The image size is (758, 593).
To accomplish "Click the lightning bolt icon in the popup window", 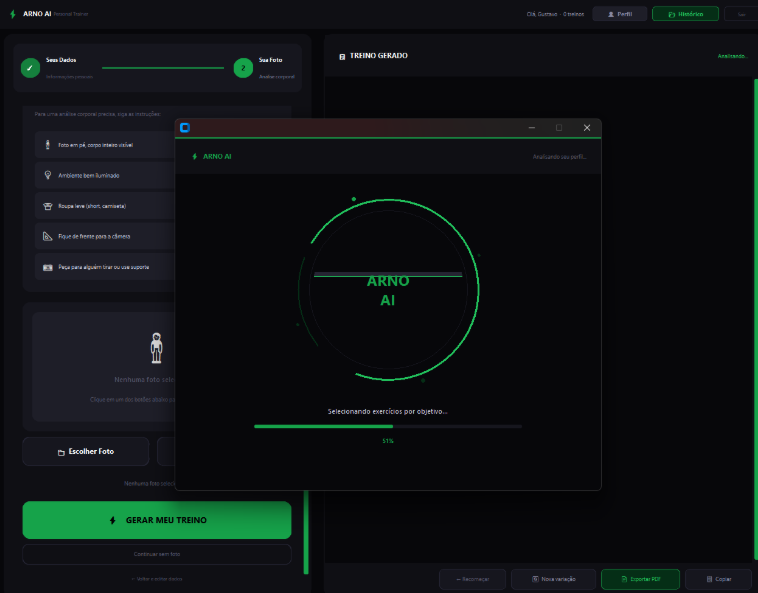I will 195,157.
